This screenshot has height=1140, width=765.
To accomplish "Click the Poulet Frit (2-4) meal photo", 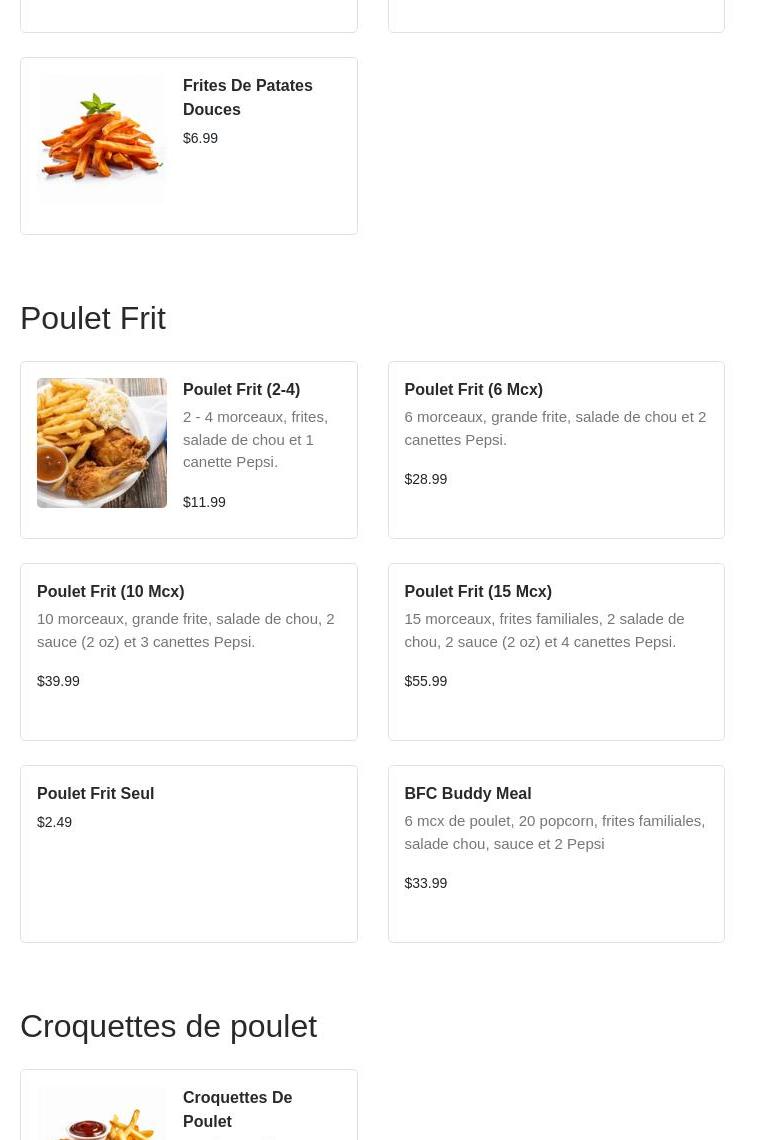I will [x=102, y=443].
